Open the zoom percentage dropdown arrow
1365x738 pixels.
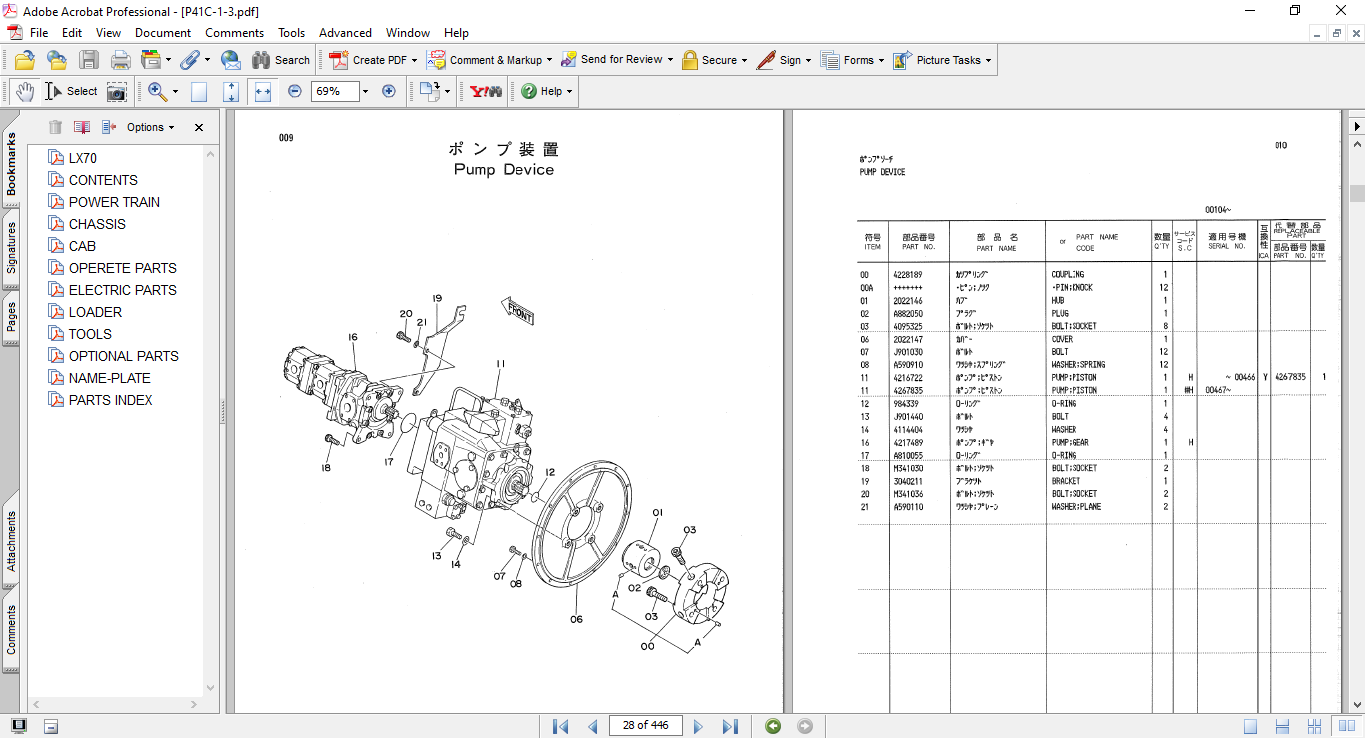pyautogui.click(x=365, y=91)
